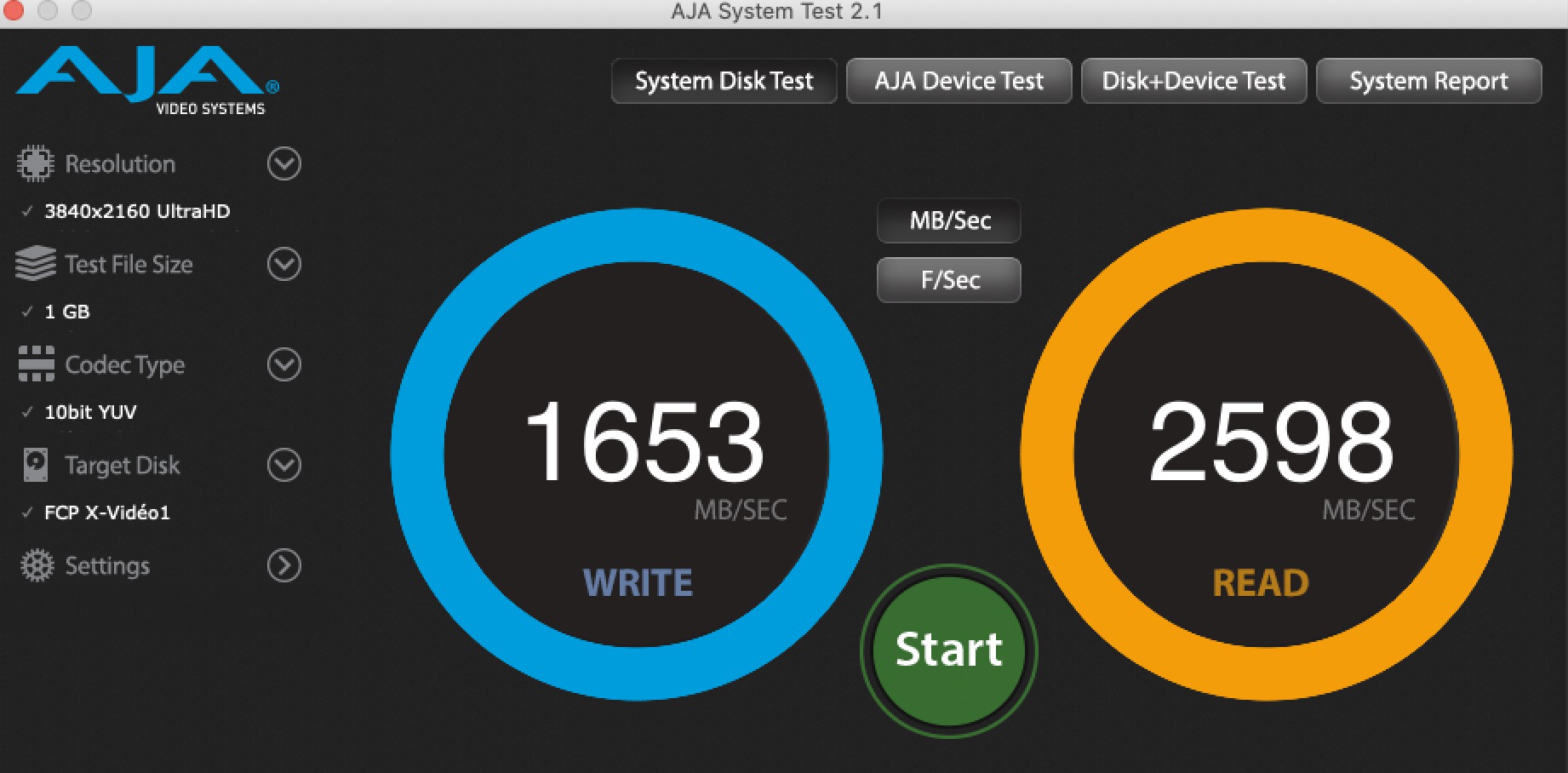The height and width of the screenshot is (773, 1568).
Task: Show results in MB/Sec
Action: click(x=949, y=220)
